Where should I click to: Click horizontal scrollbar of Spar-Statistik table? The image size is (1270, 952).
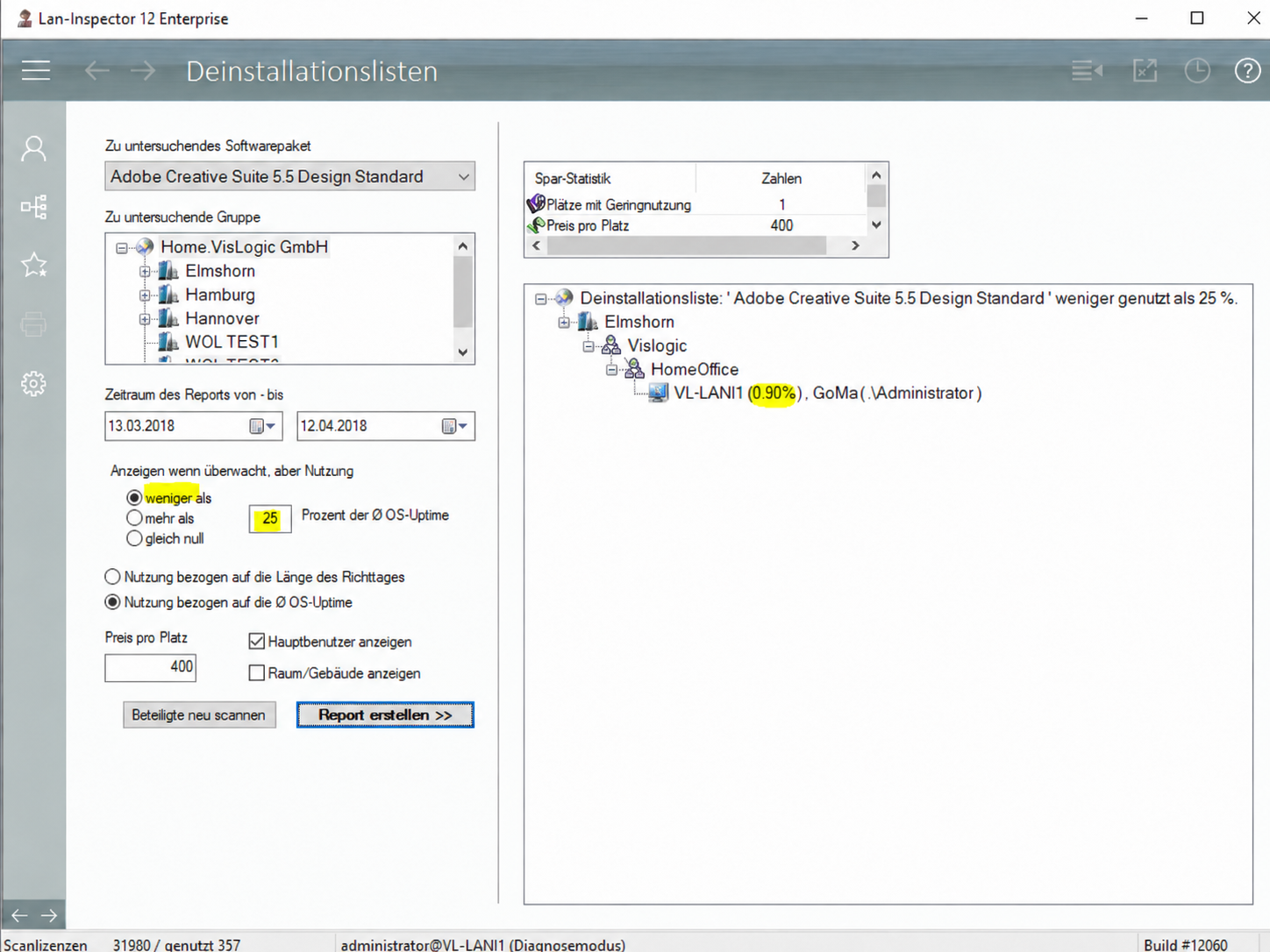pos(686,246)
